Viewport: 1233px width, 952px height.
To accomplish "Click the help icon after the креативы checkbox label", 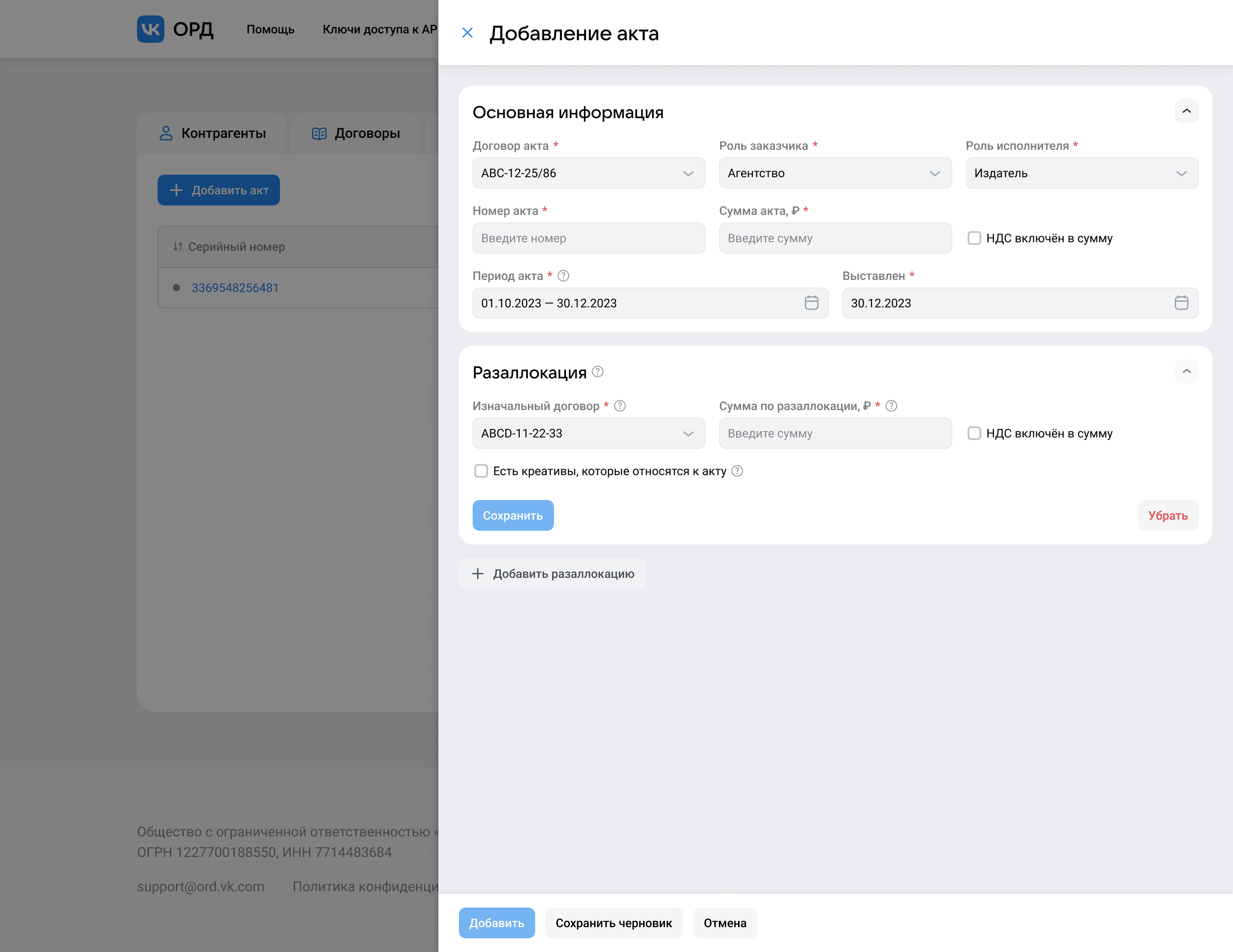I will pos(737,471).
